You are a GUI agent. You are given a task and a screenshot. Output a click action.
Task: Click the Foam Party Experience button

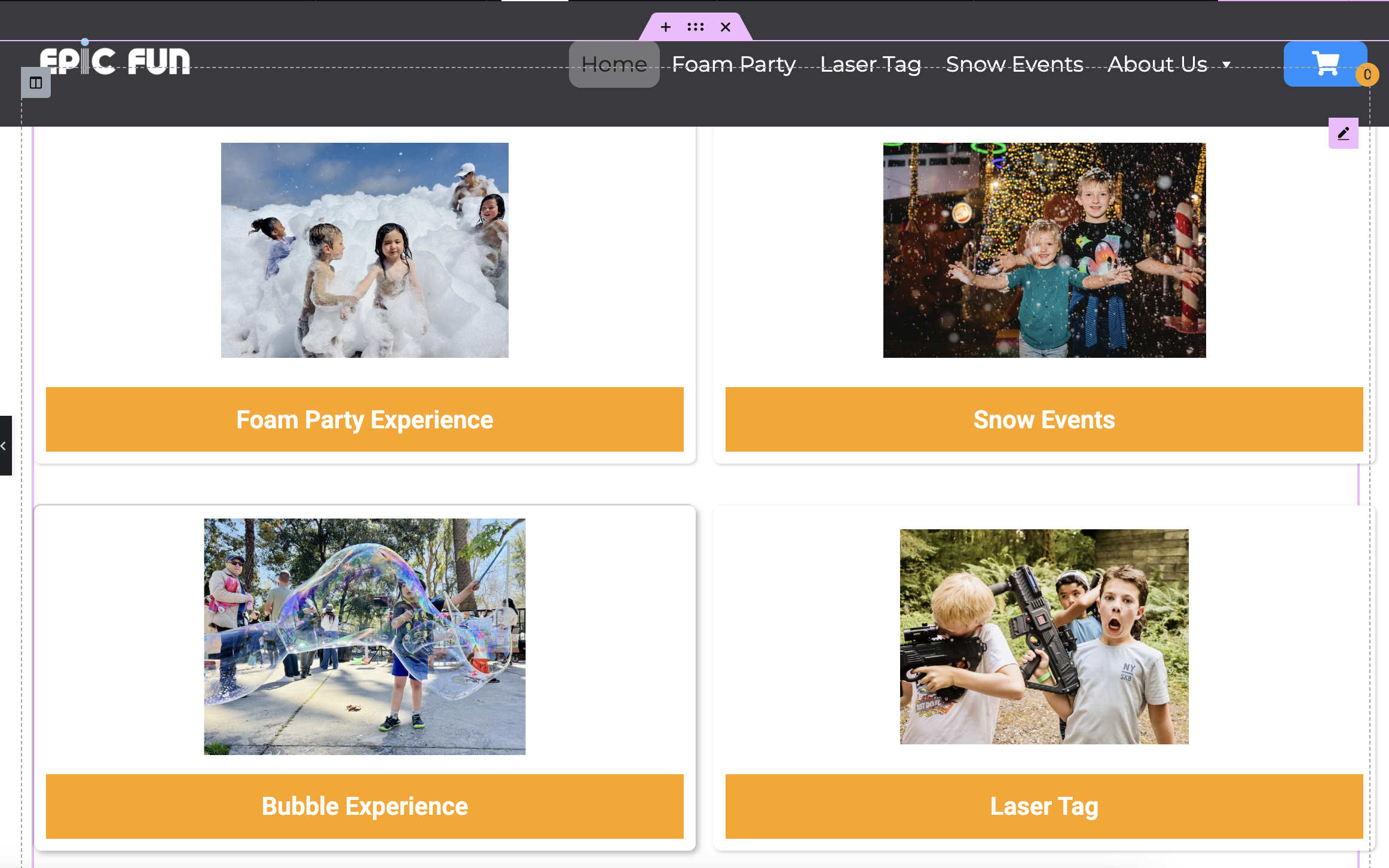[365, 419]
